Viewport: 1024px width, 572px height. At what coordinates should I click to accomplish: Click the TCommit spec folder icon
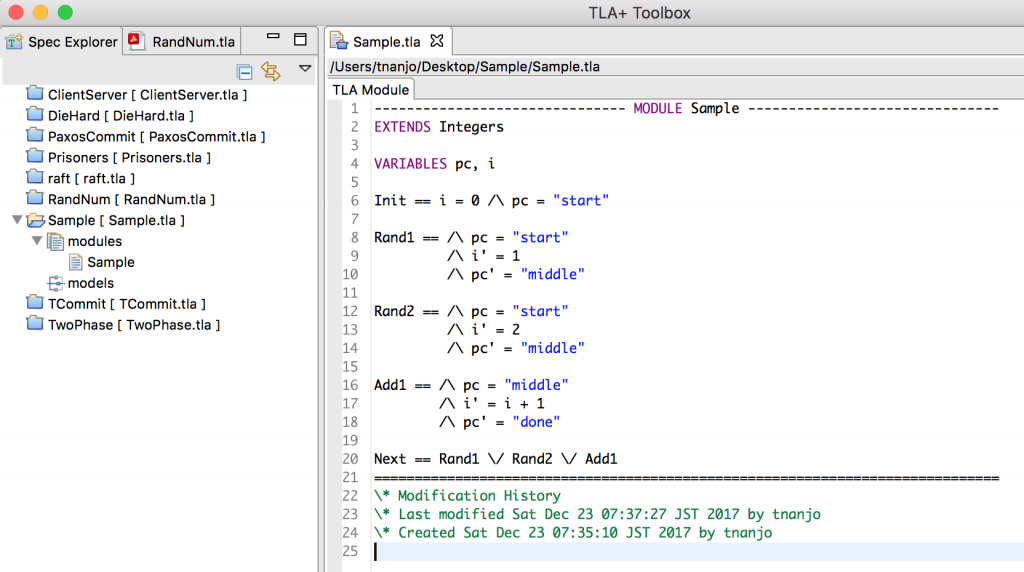tap(35, 302)
